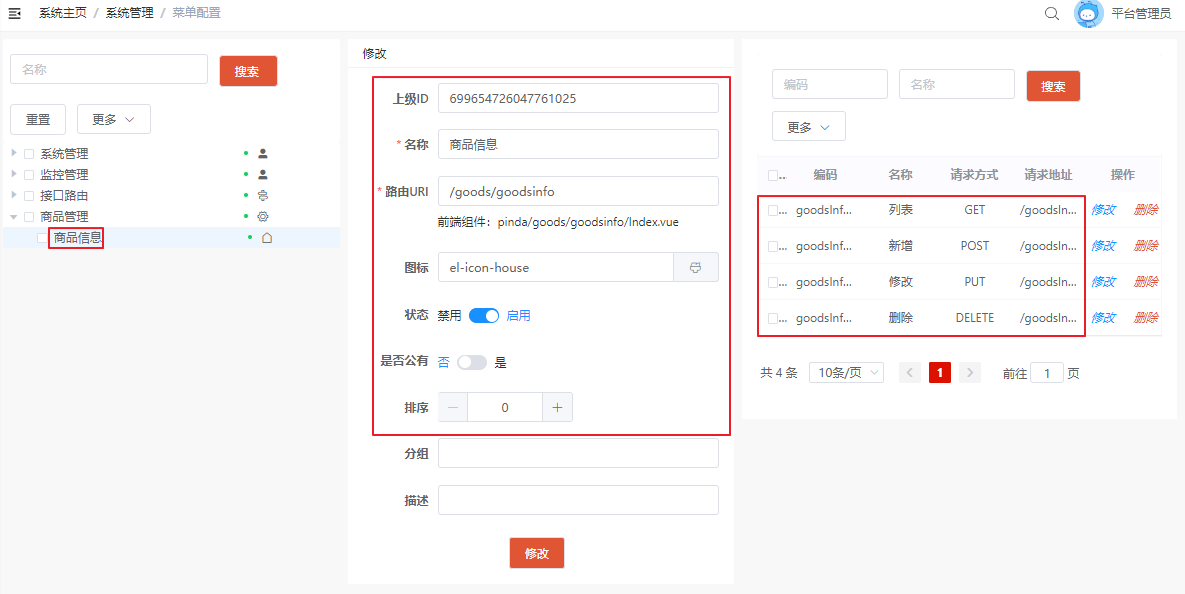This screenshot has height=594, width=1185.
Task: Expand the 系统管理 tree node
Action: coord(14,153)
